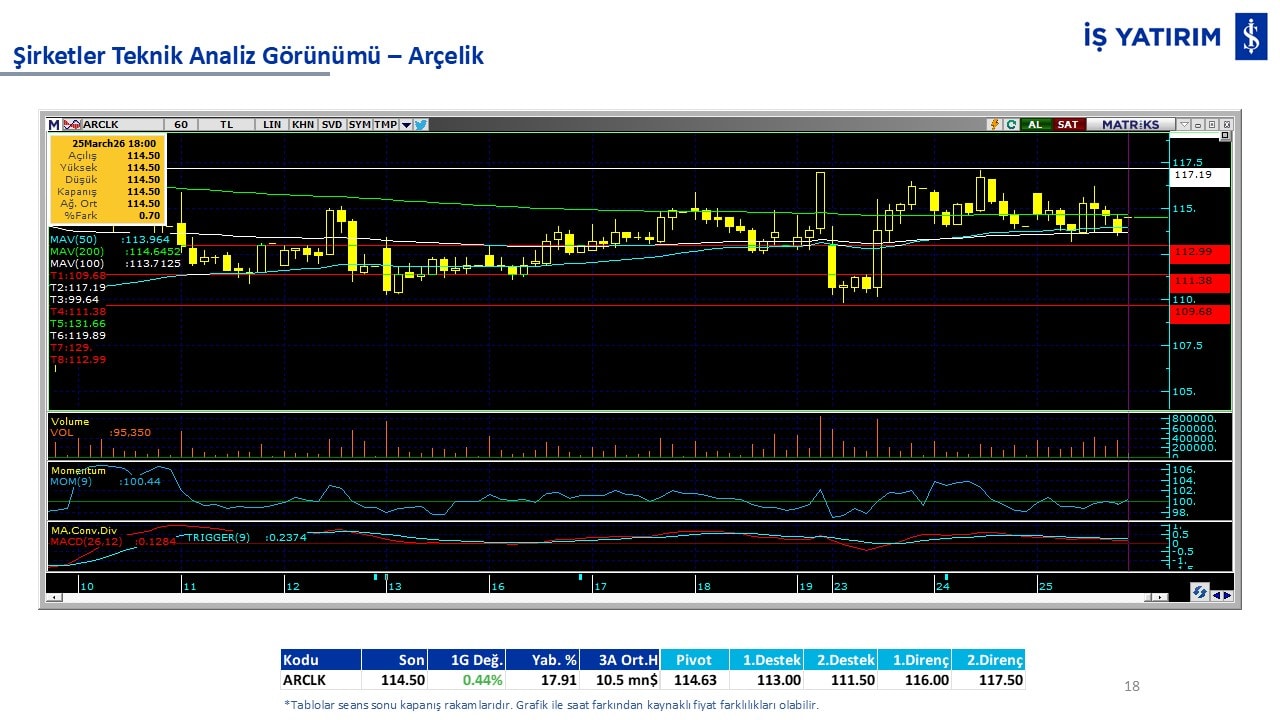Click the Matriks M logo icon

click(54, 125)
